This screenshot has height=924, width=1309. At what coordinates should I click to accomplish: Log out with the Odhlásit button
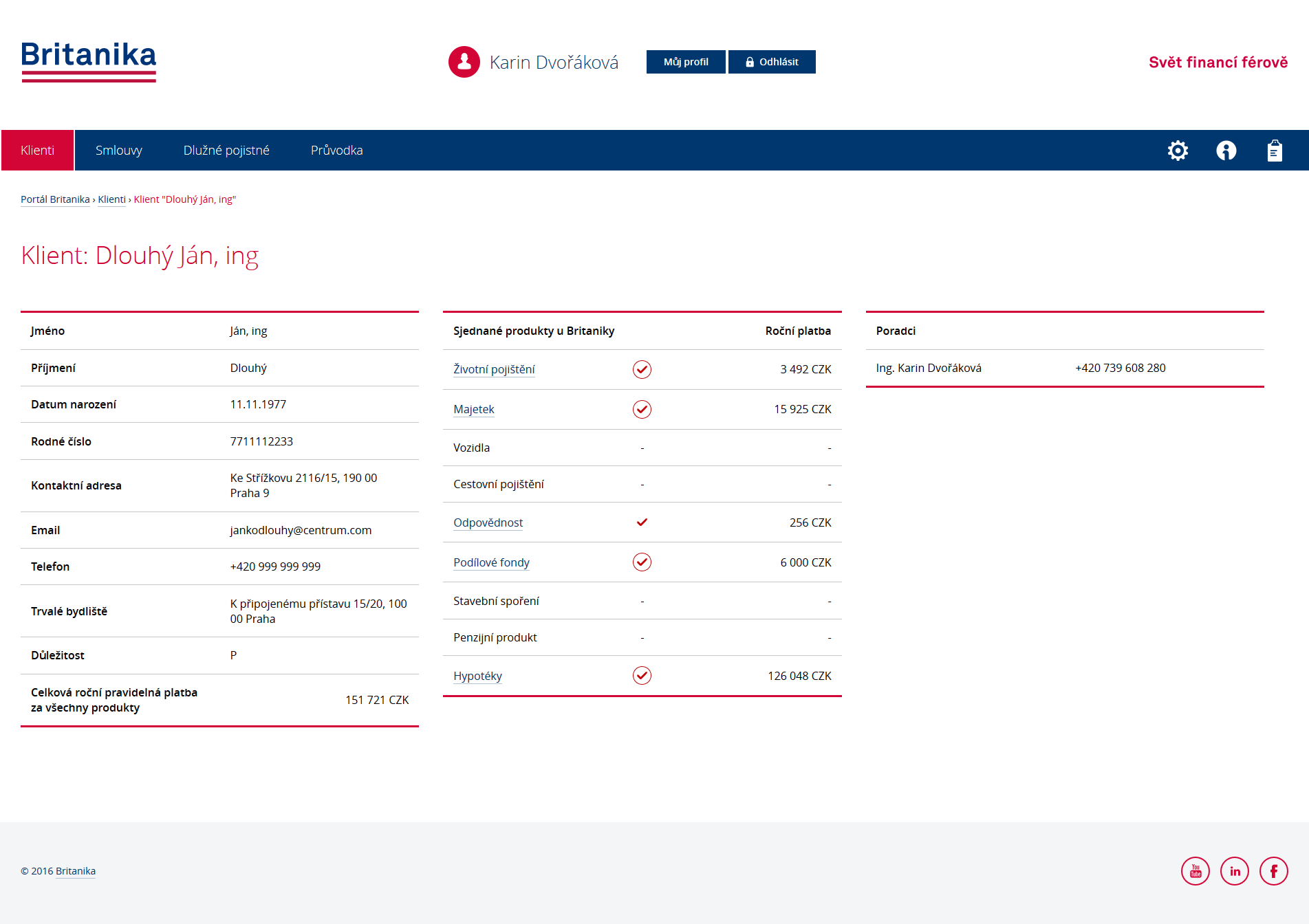(x=772, y=62)
